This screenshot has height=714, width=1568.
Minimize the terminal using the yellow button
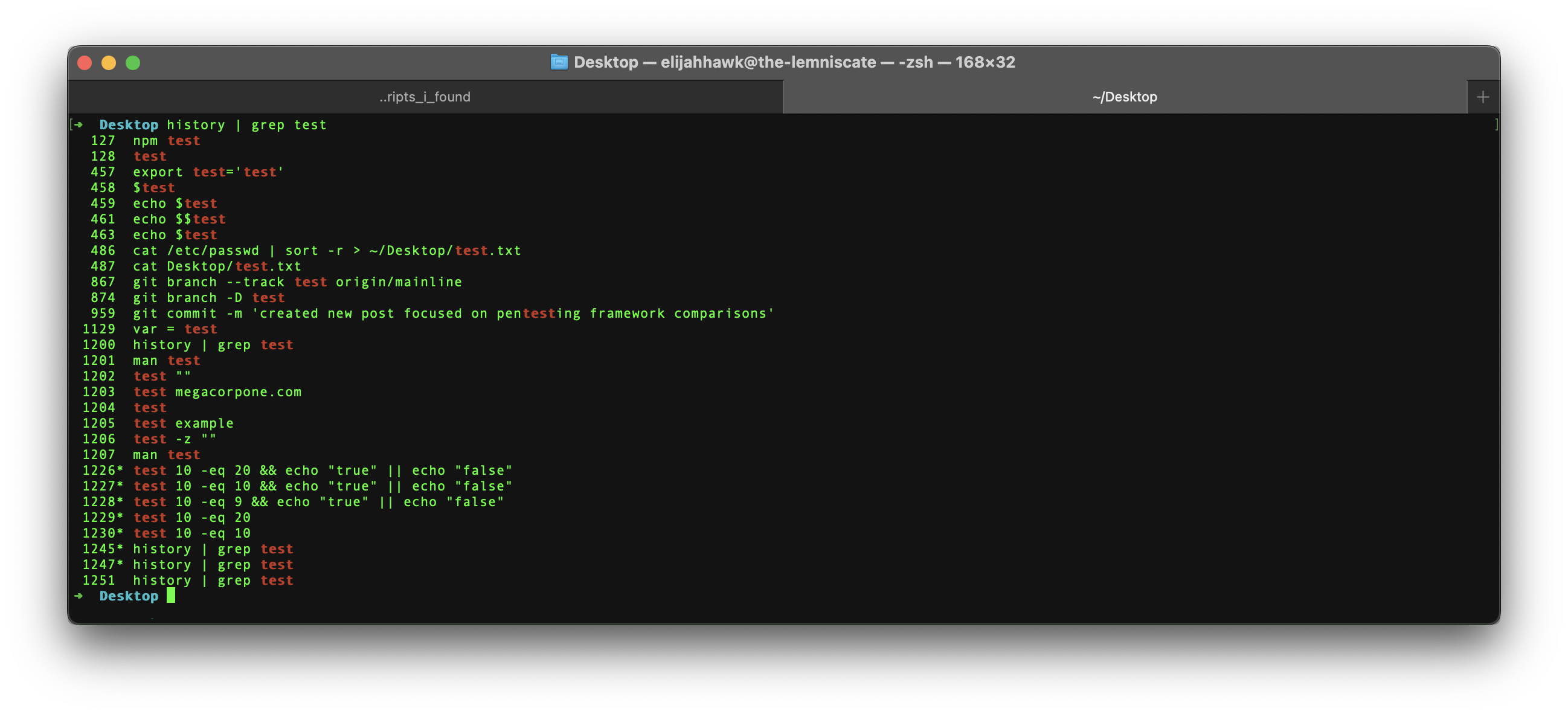109,63
